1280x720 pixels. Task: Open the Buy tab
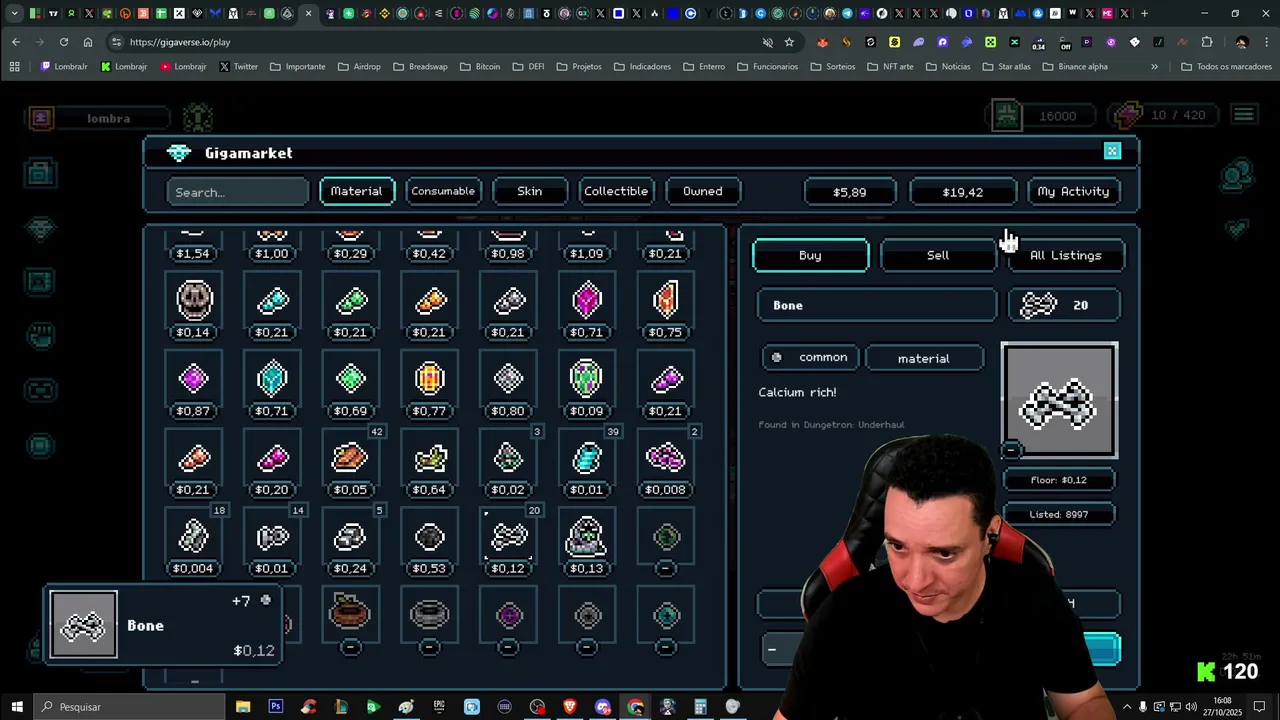(x=811, y=255)
